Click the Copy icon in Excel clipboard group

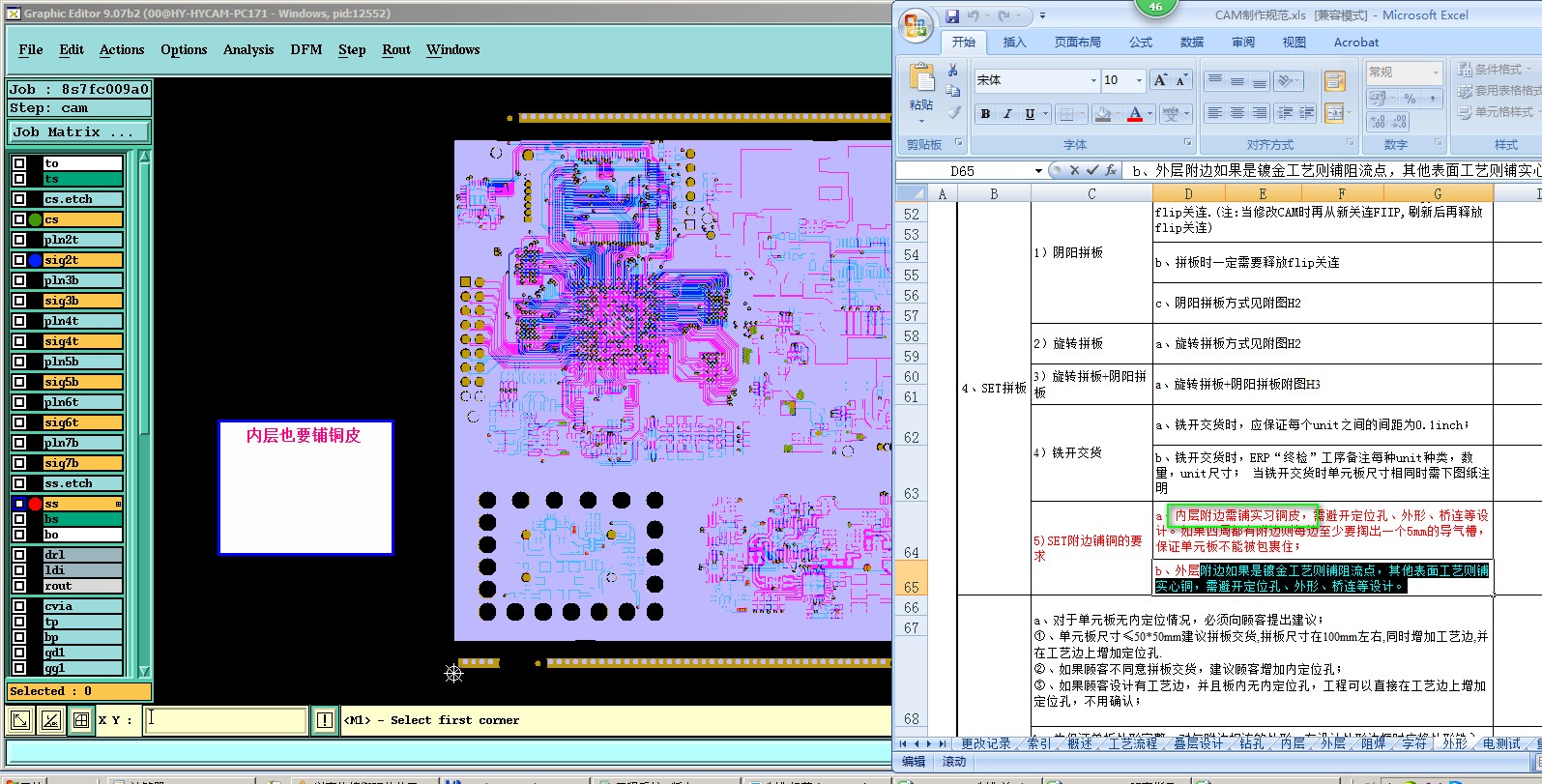click(x=952, y=91)
